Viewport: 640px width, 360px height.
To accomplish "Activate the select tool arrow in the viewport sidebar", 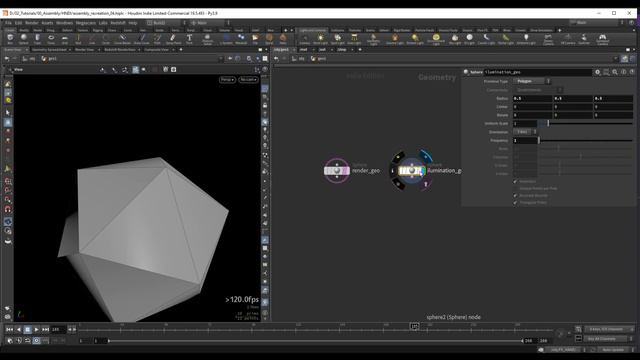I will (x=8, y=112).
